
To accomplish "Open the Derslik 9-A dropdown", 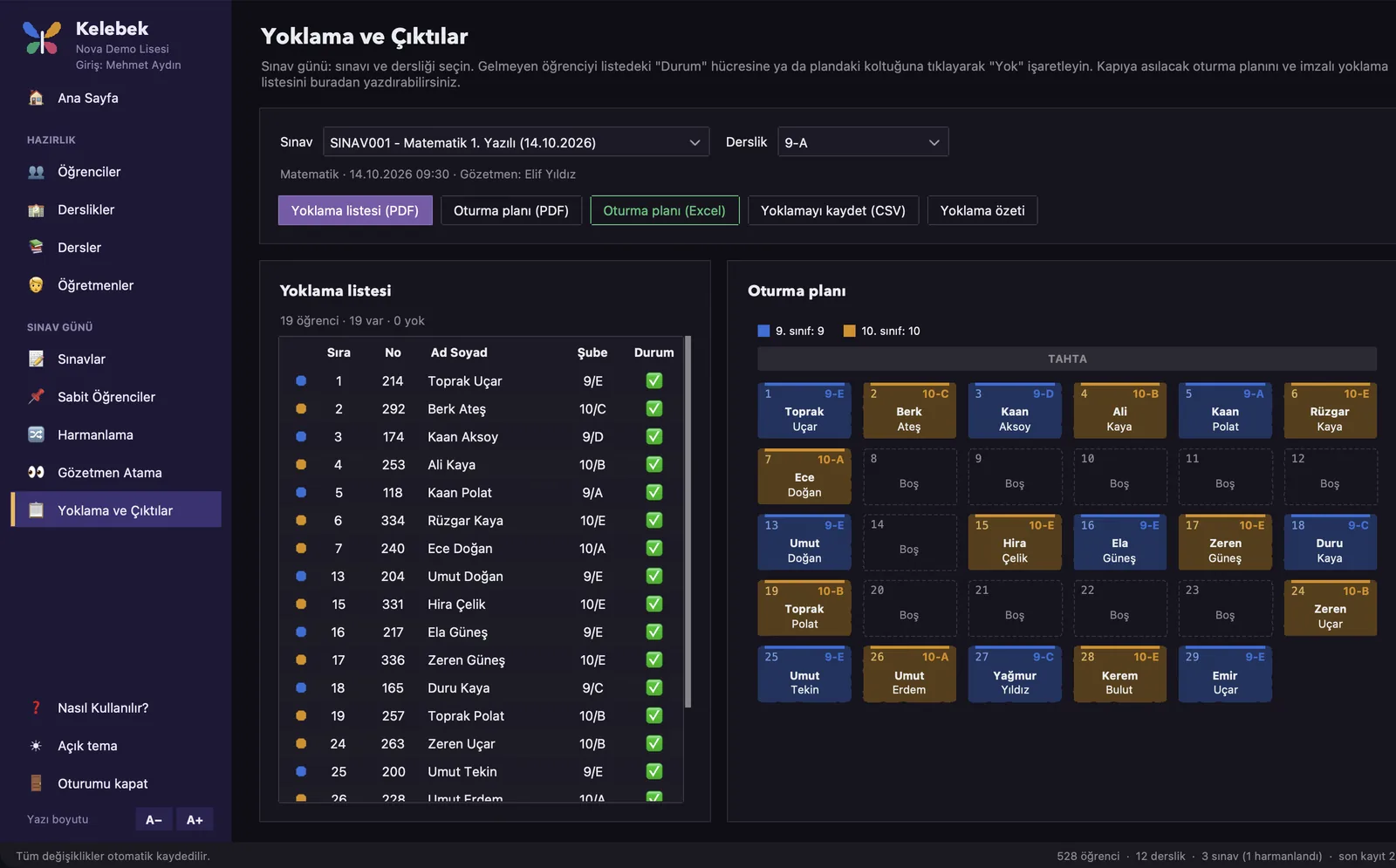I will tap(862, 142).
